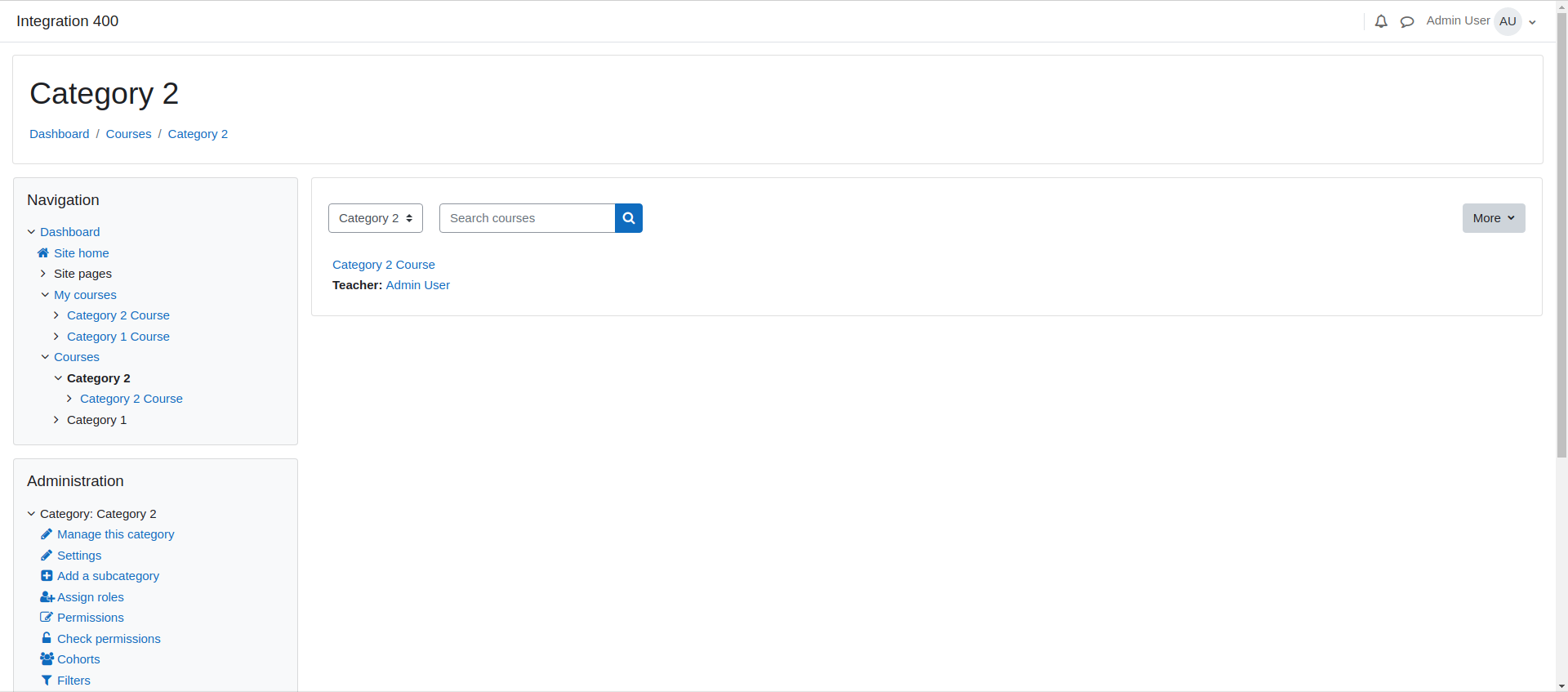The width and height of the screenshot is (1568, 692).
Task: Click Add a subcategory link
Action: coord(108,576)
